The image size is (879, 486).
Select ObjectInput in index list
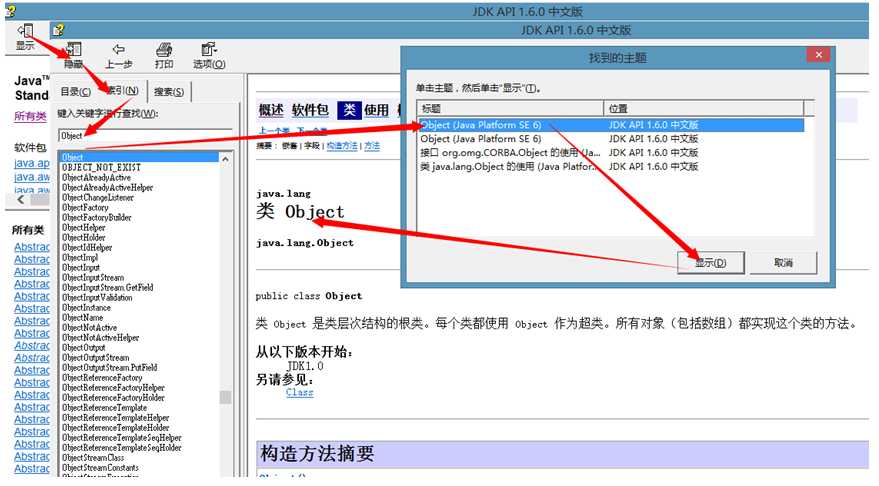point(81,268)
